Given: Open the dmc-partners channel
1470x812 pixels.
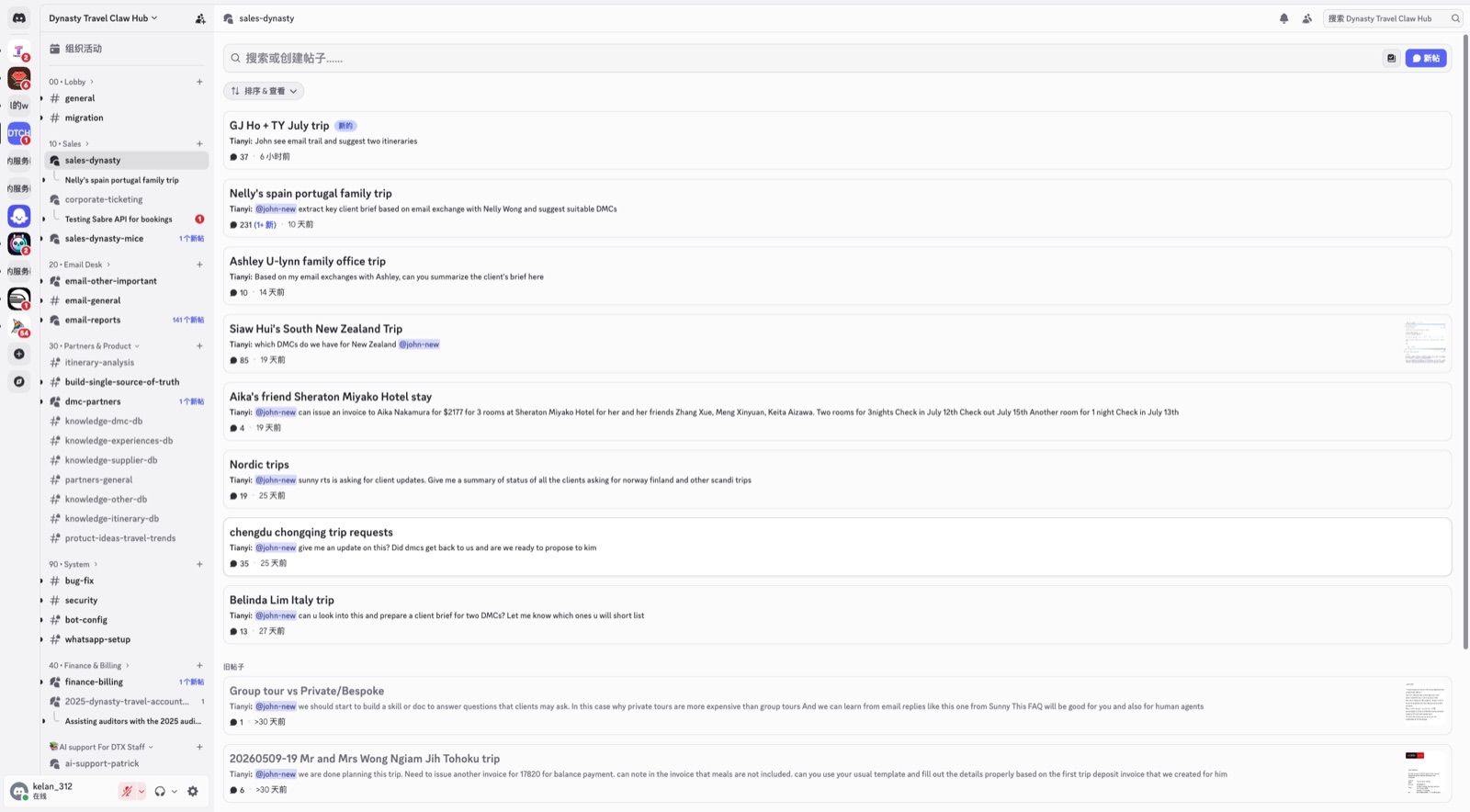Looking at the screenshot, I should click(x=126, y=401).
